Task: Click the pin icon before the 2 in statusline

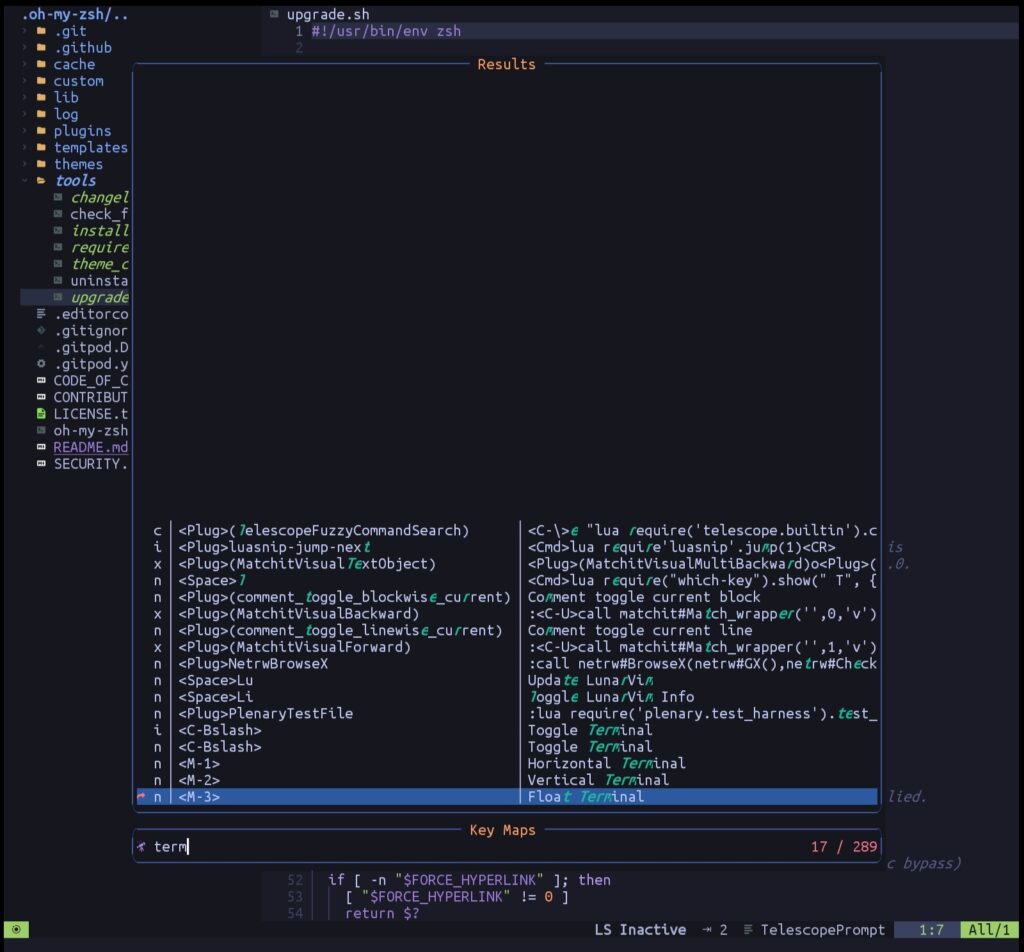Action: 705,929
